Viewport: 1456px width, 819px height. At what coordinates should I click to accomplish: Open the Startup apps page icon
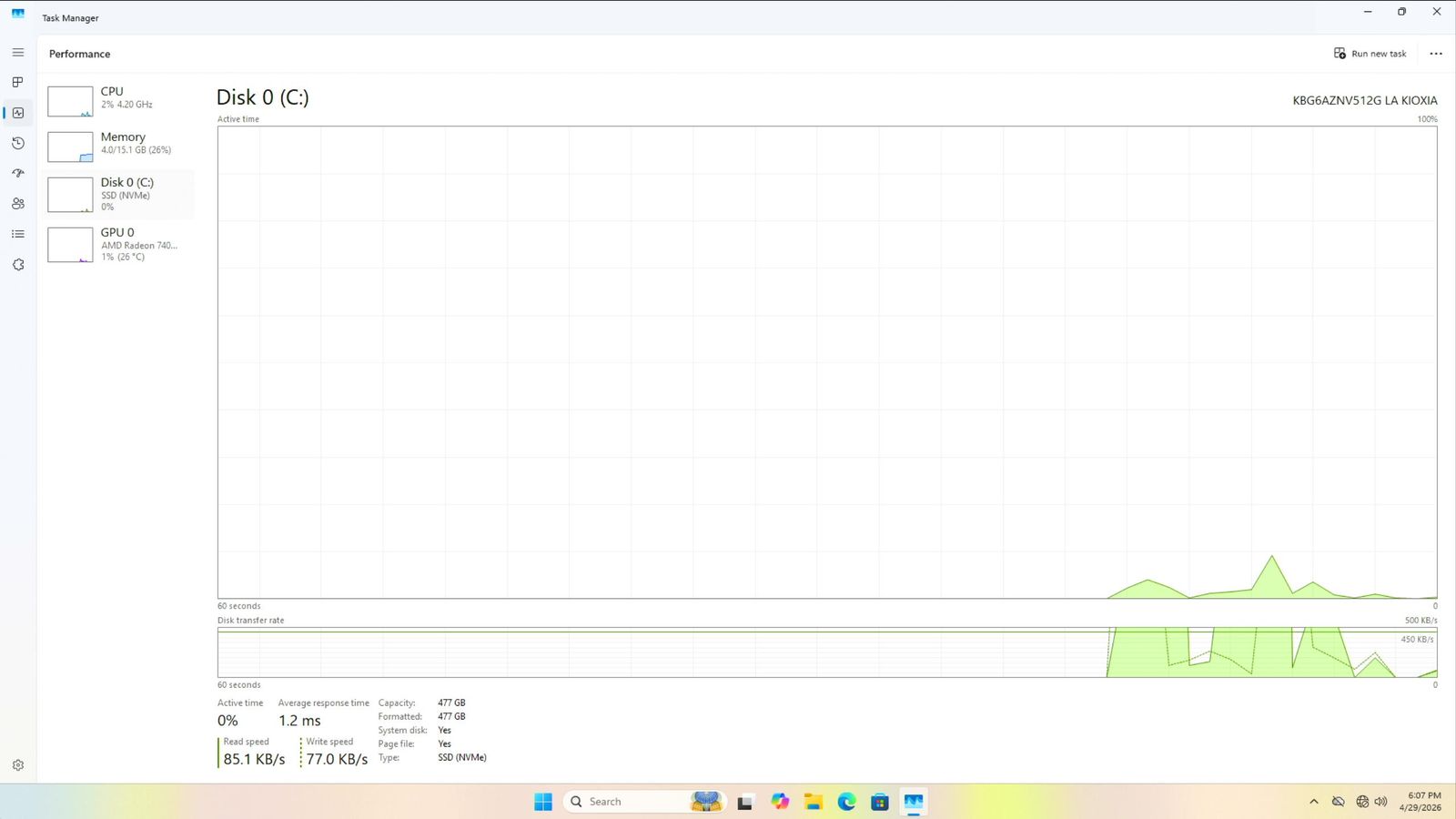tap(18, 173)
